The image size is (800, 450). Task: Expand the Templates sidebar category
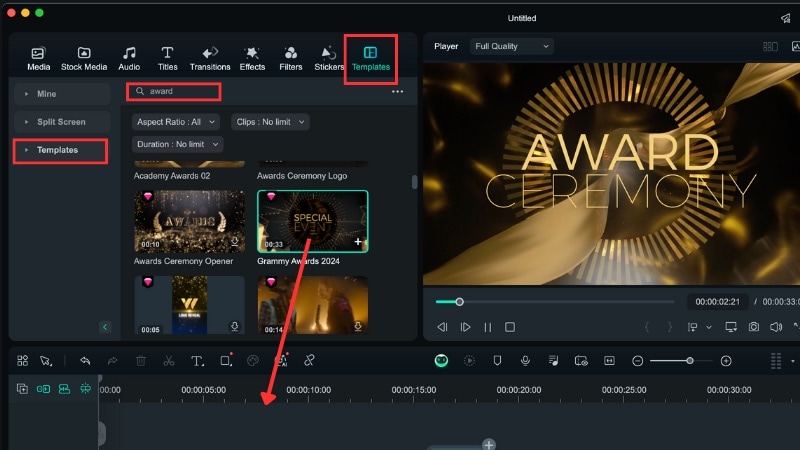point(60,151)
